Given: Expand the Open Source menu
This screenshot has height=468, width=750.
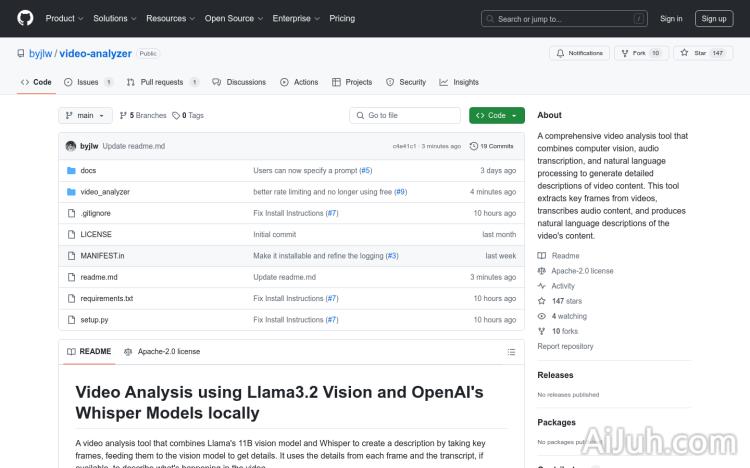Looking at the screenshot, I should pyautogui.click(x=233, y=18).
